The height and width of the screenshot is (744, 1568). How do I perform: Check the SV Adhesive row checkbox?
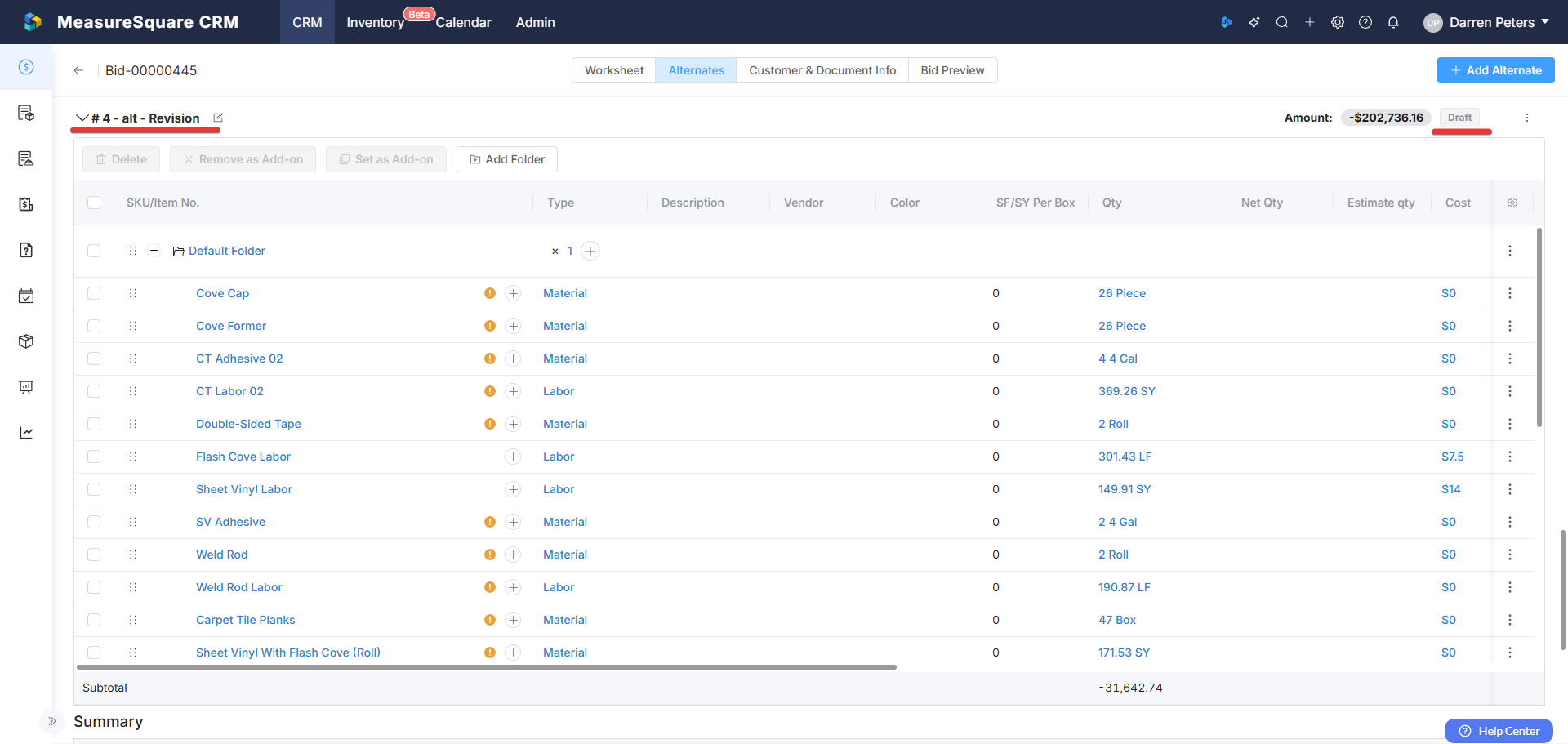tap(94, 522)
